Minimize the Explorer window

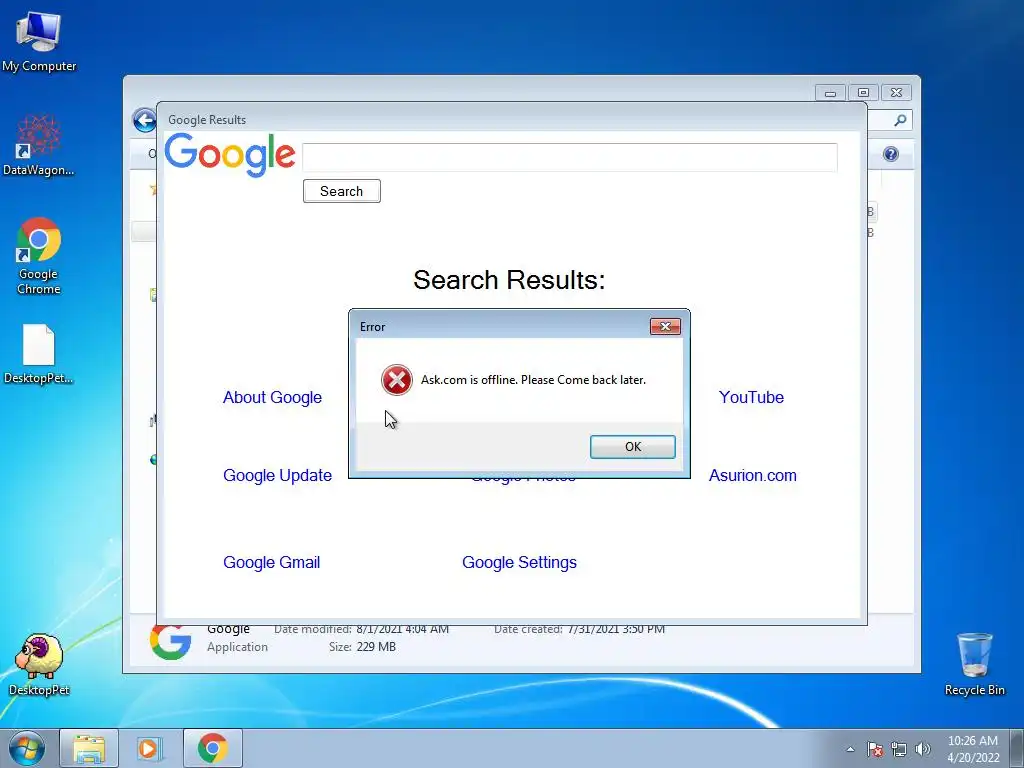point(830,93)
